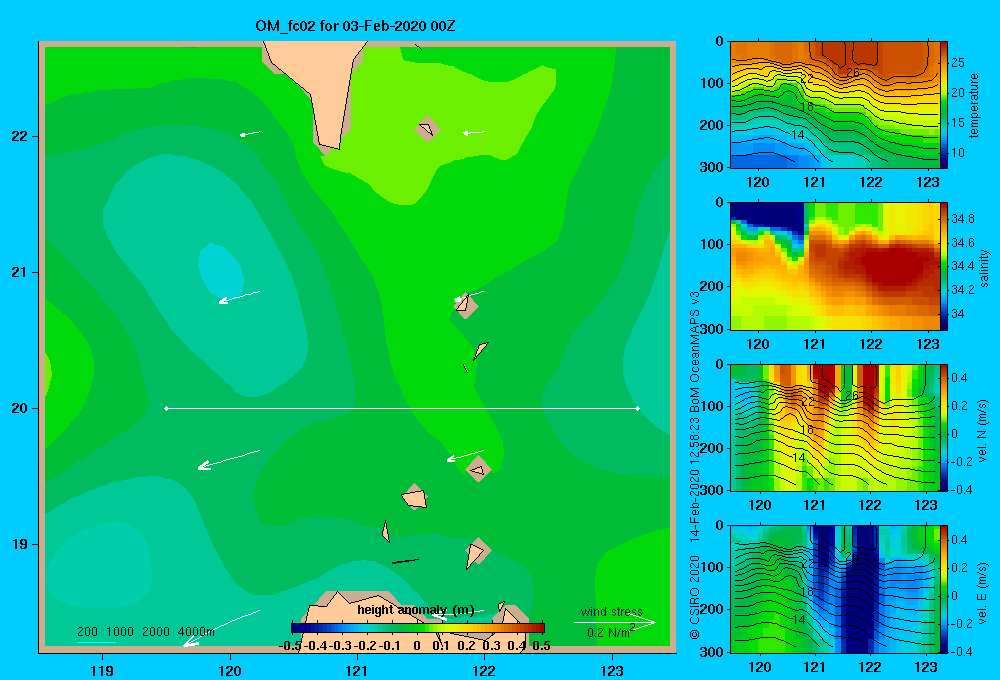
Task: Click the "BoM OceanMAPS v3" credit text
Action: (x=694, y=352)
